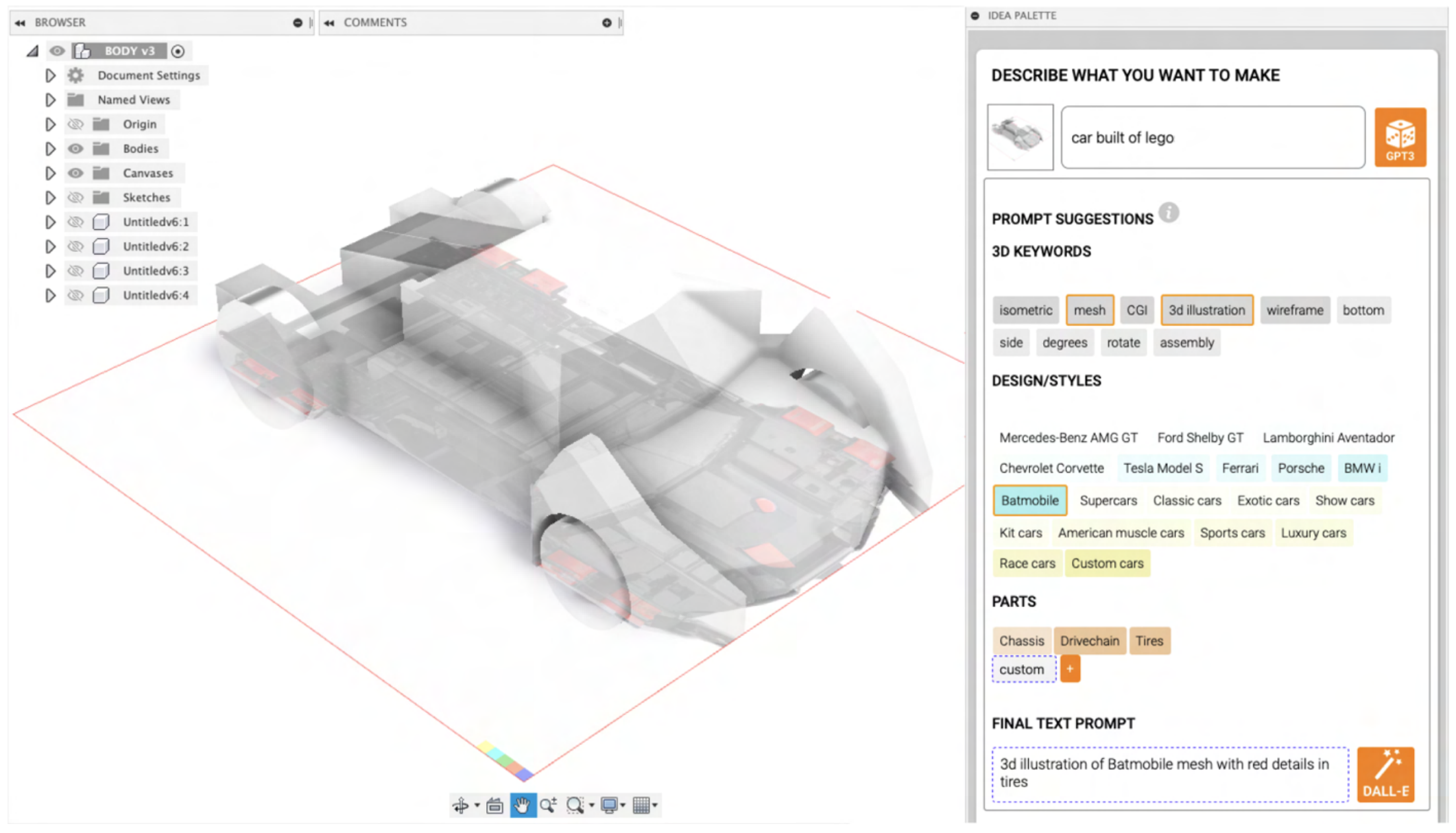The image size is (1456, 833).
Task: Click the Document Settings gear icon
Action: pos(75,75)
